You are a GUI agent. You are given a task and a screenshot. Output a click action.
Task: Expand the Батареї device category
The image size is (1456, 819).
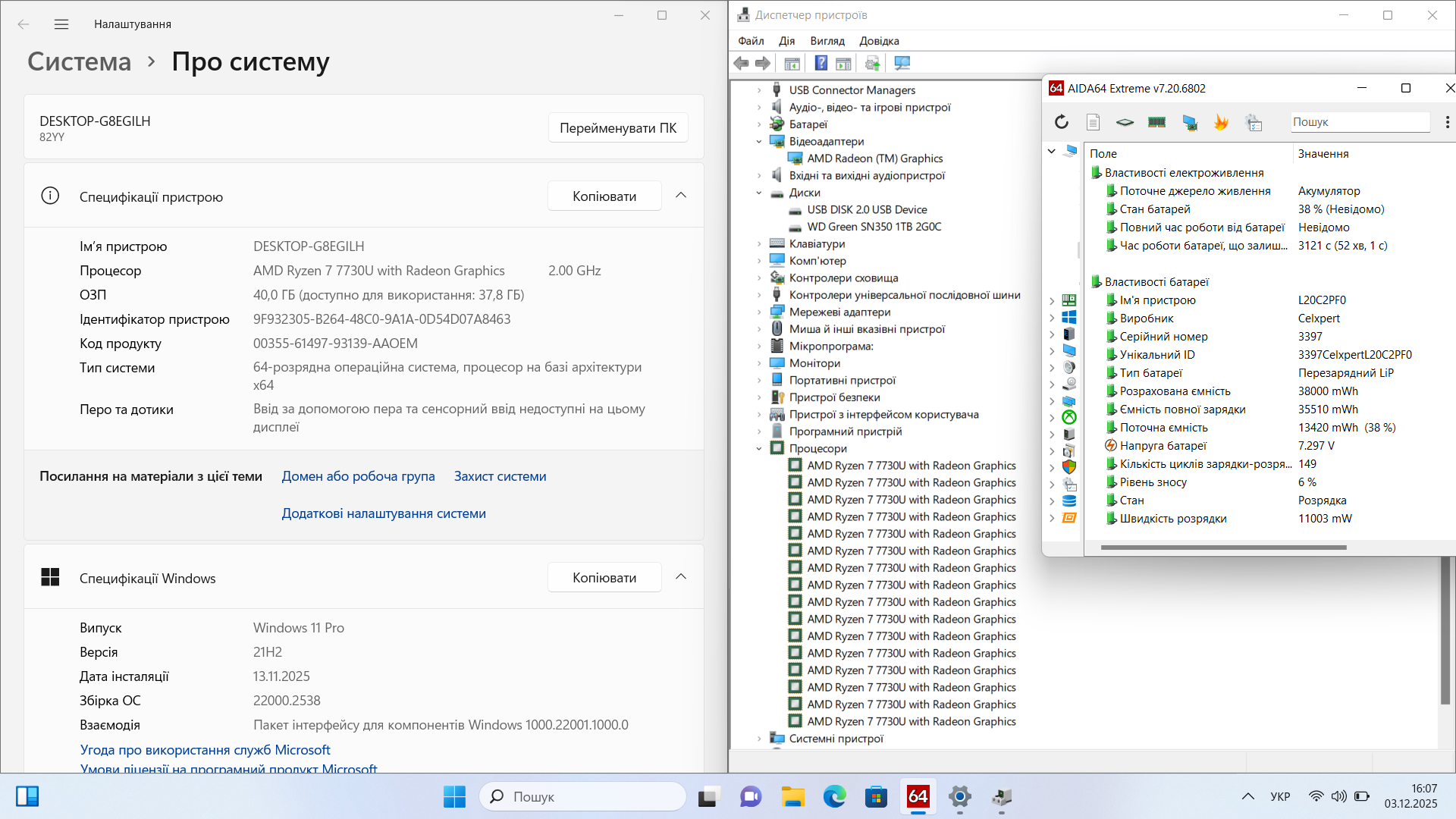(x=759, y=124)
